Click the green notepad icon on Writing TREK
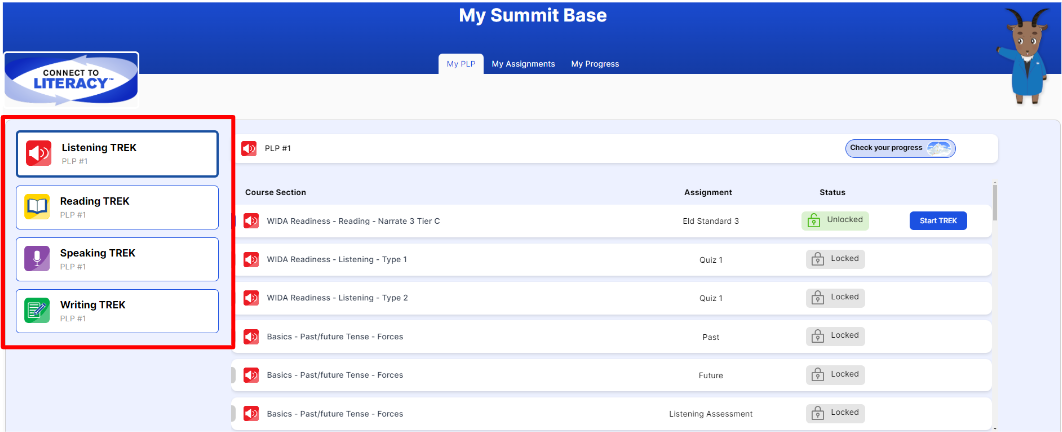Screen dimensions: 1062x432 [x=37, y=311]
